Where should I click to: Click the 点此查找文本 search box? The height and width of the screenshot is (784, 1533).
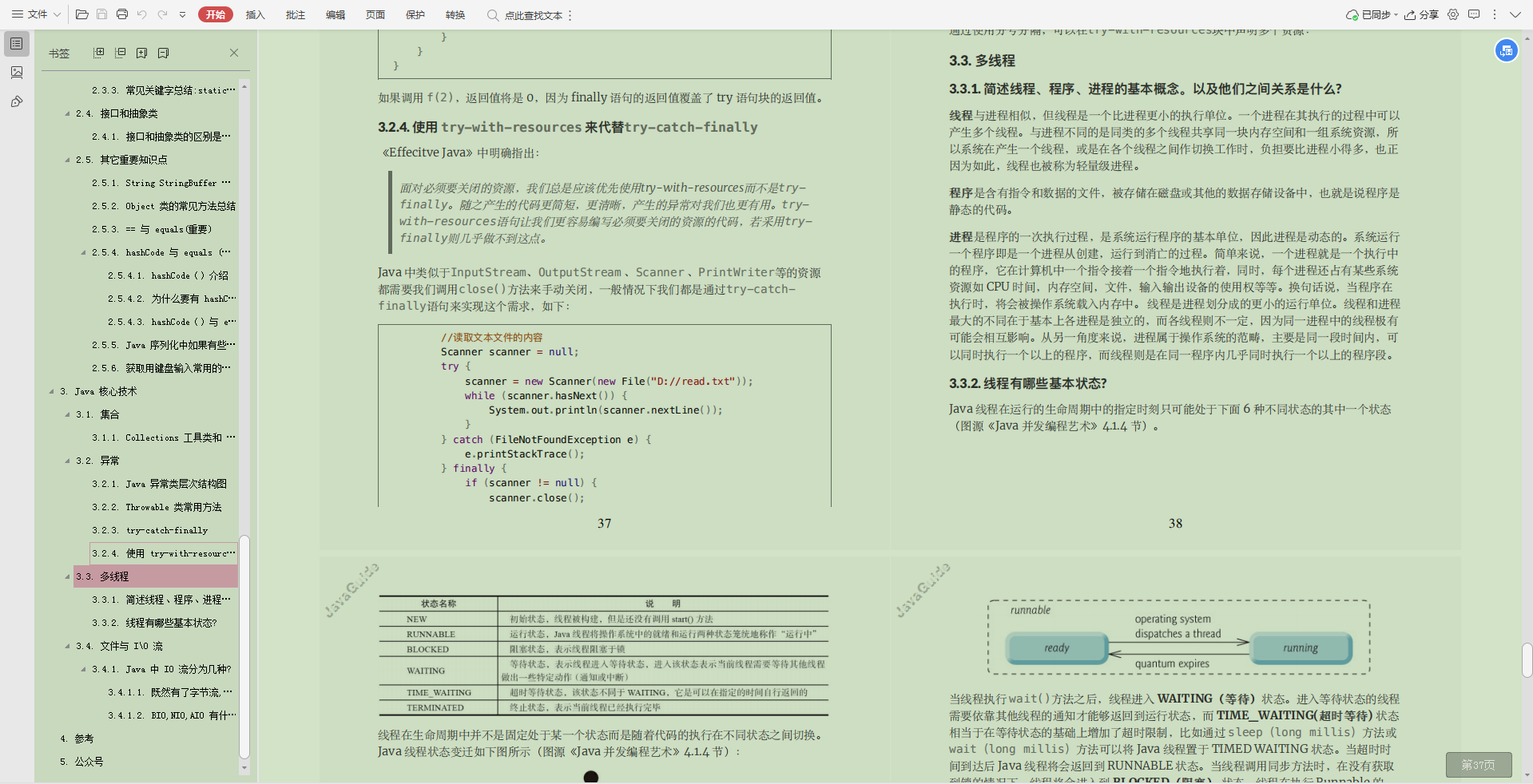coord(526,15)
